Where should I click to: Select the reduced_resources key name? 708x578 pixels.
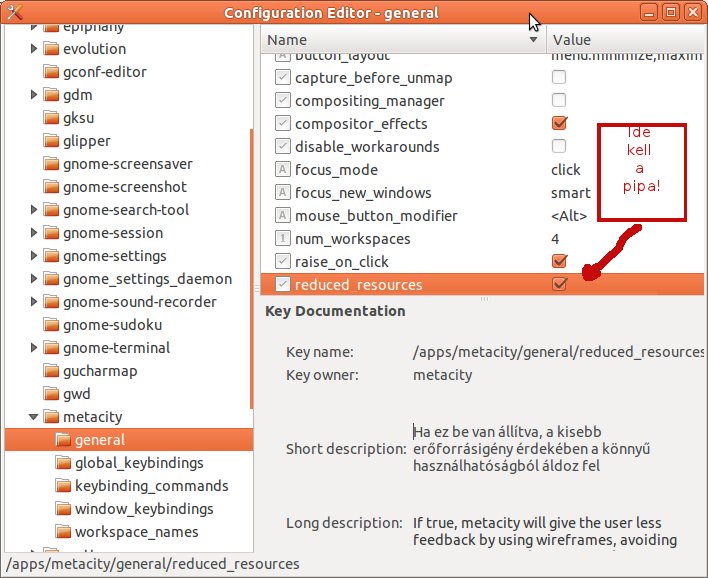tap(359, 285)
